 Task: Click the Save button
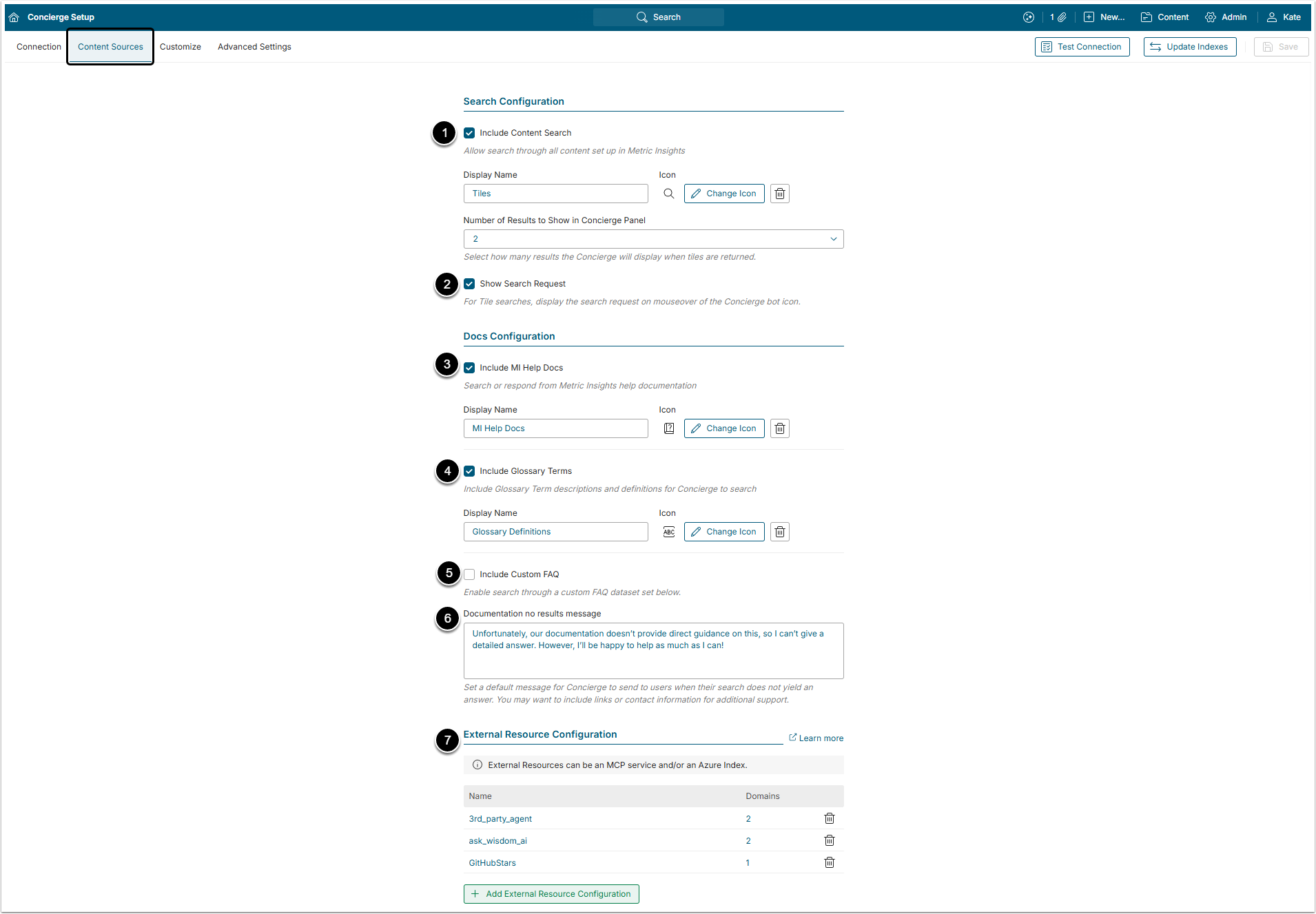(1281, 47)
